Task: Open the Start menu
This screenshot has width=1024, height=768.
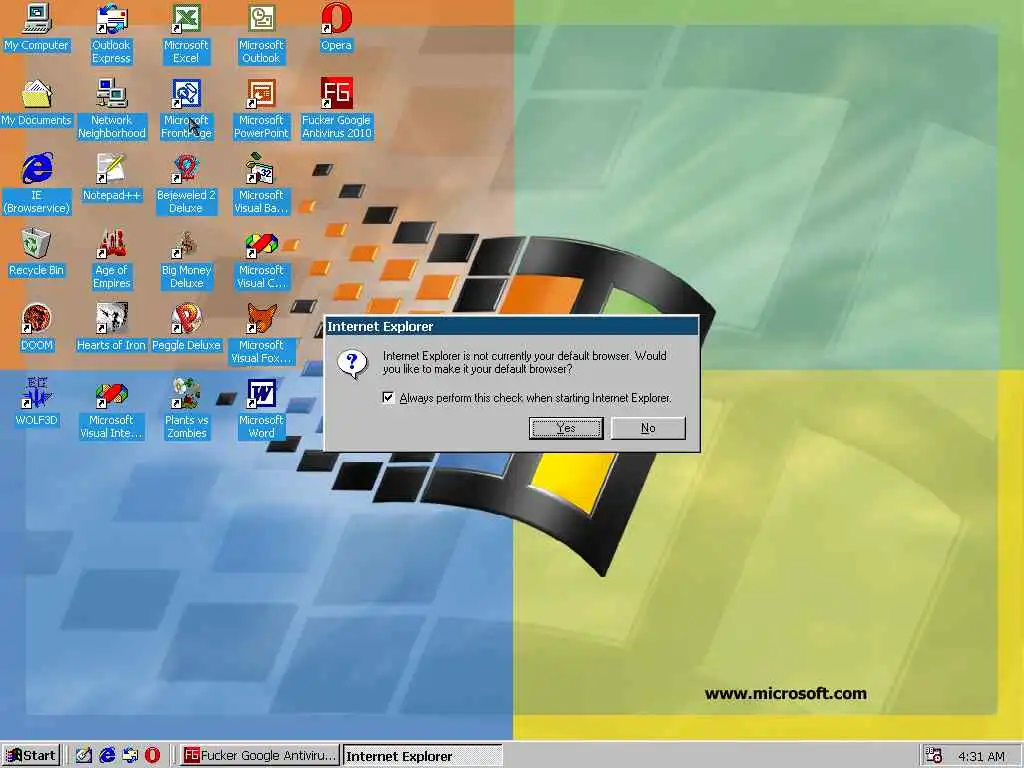Action: (x=31, y=756)
